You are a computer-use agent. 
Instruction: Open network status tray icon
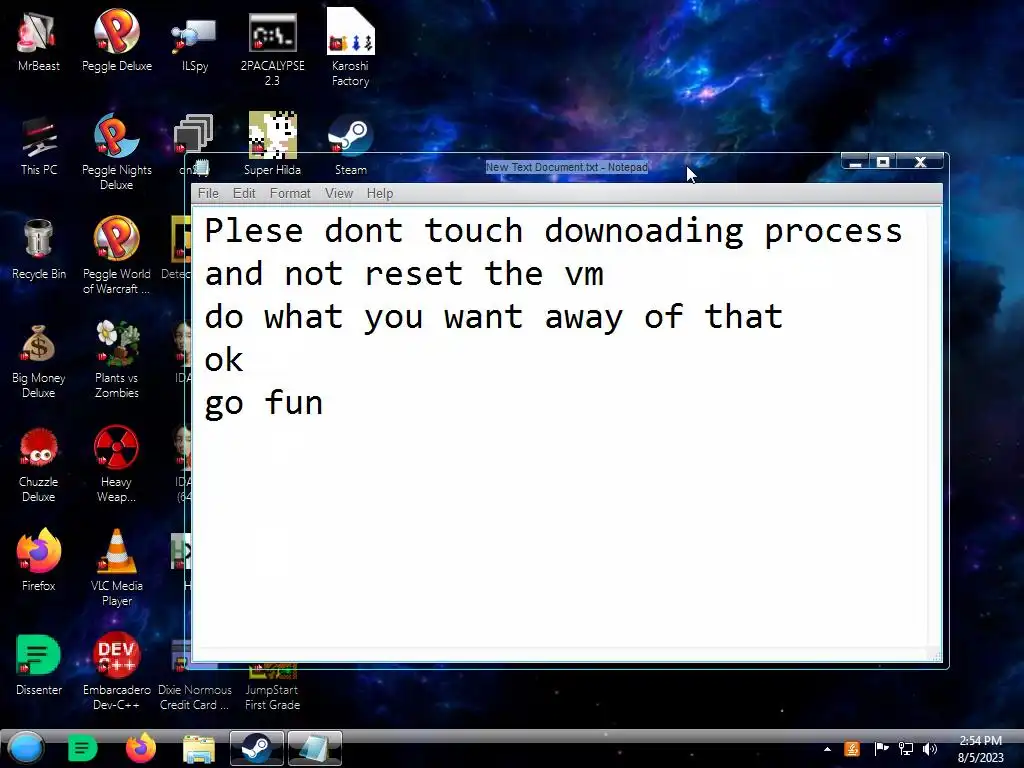(906, 748)
